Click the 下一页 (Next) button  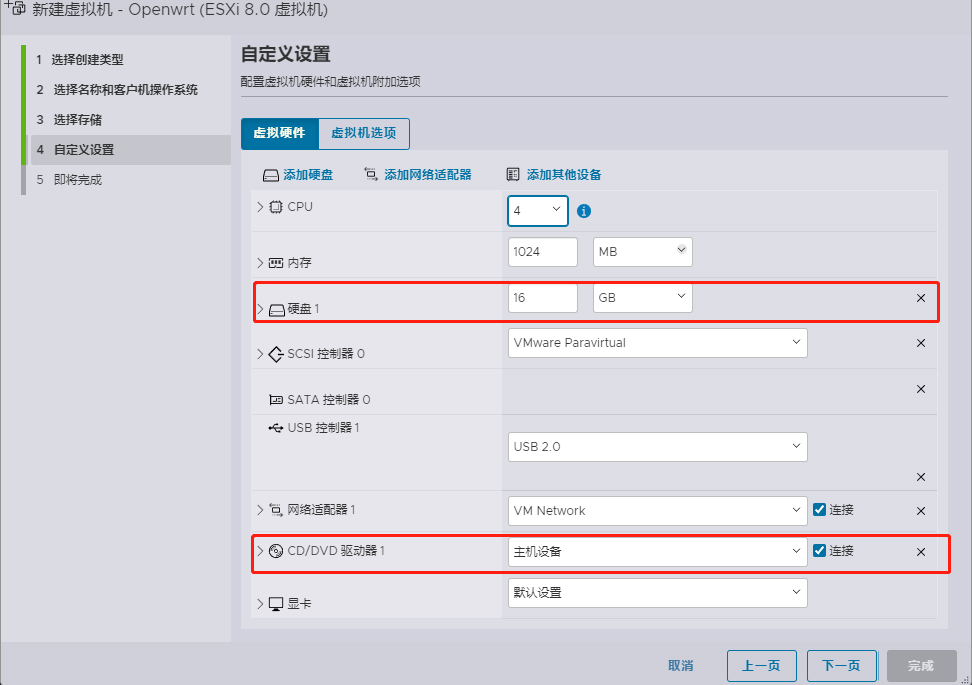coord(841,666)
